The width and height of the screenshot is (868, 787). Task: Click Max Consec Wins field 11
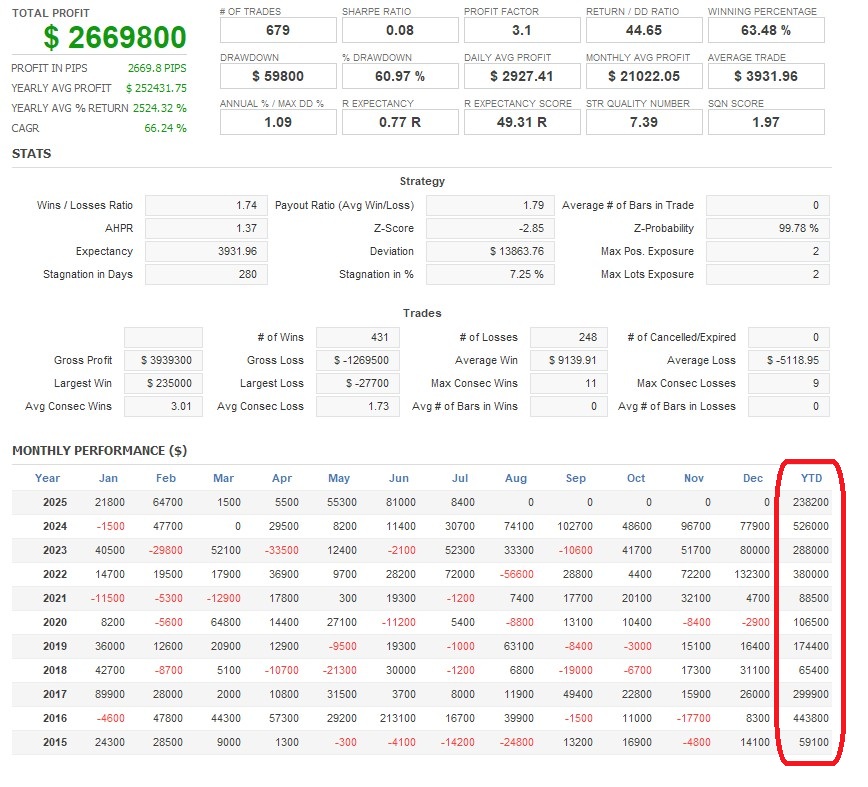point(569,384)
